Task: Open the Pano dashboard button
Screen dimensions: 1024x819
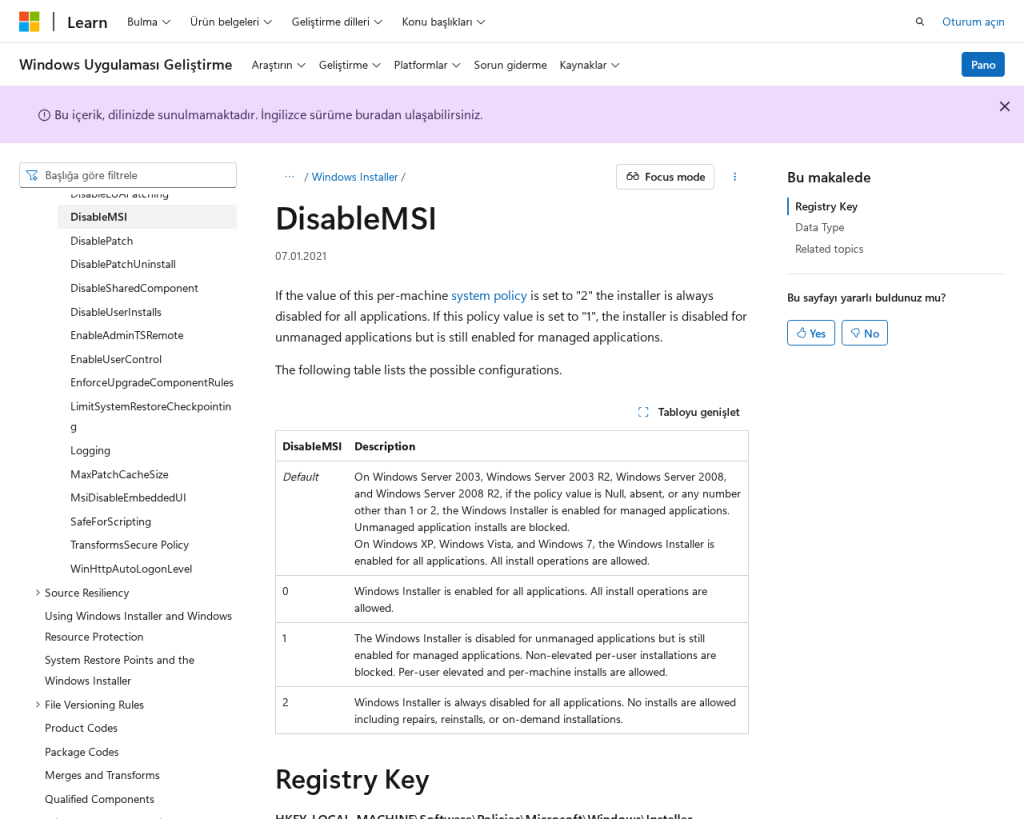Action: [982, 65]
